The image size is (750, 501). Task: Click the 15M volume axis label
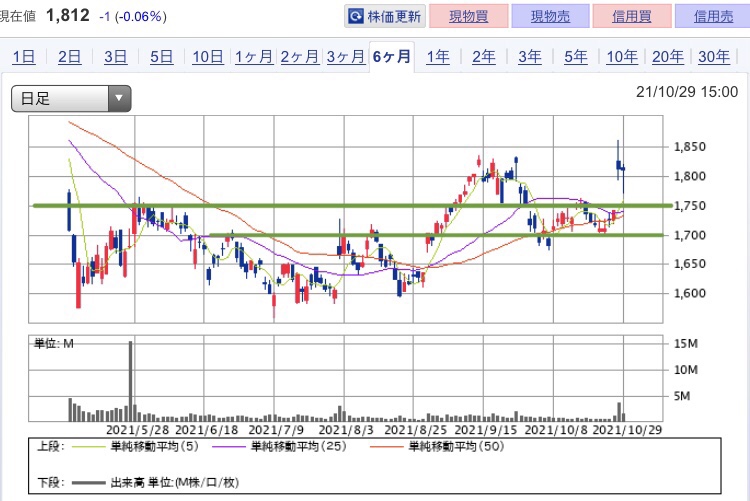click(685, 344)
